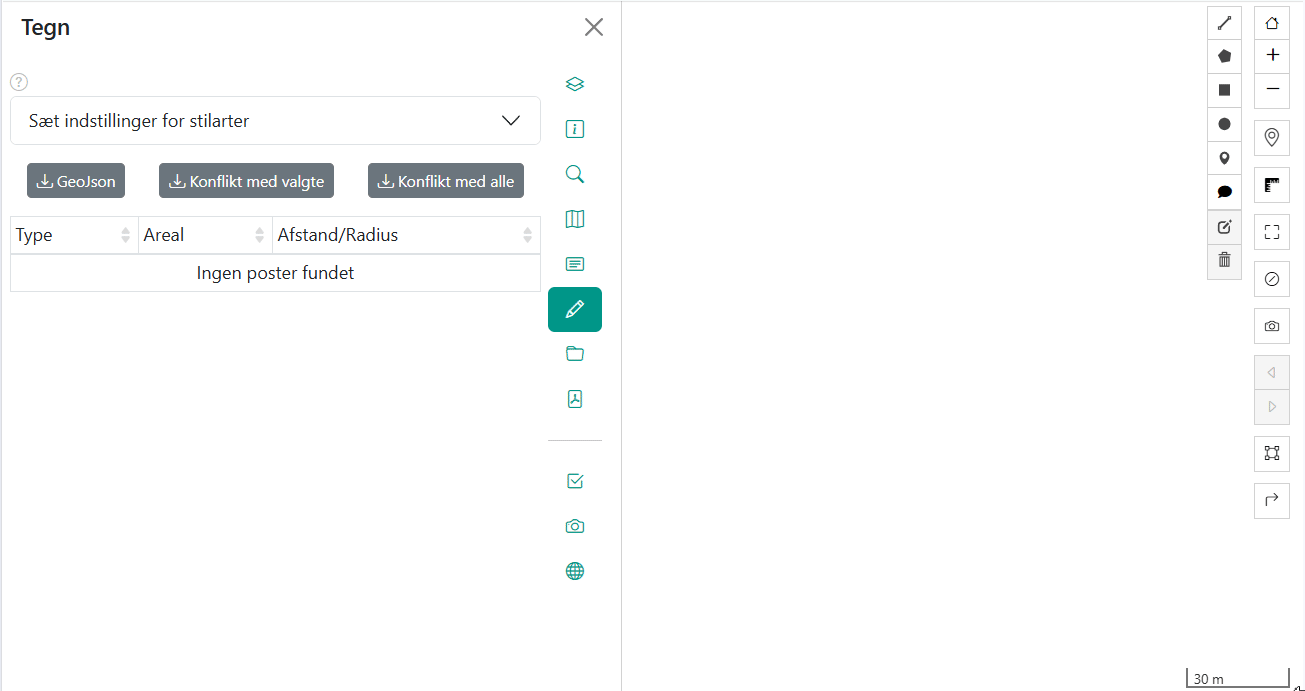Toggle fullscreen map view

click(1272, 232)
